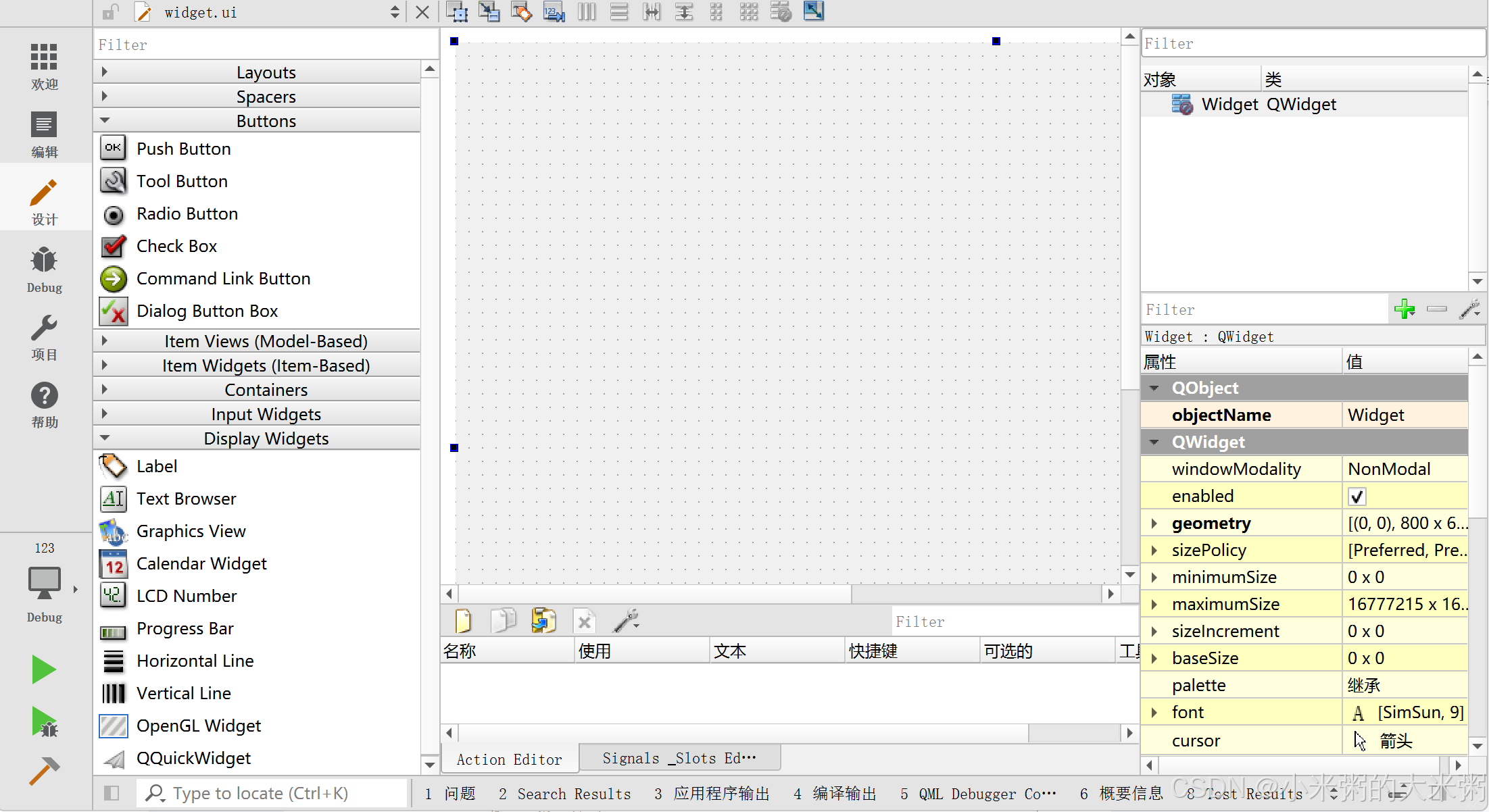Viewport: 1489px width, 812px height.
Task: Expand the geometry property row
Action: pyautogui.click(x=1154, y=524)
